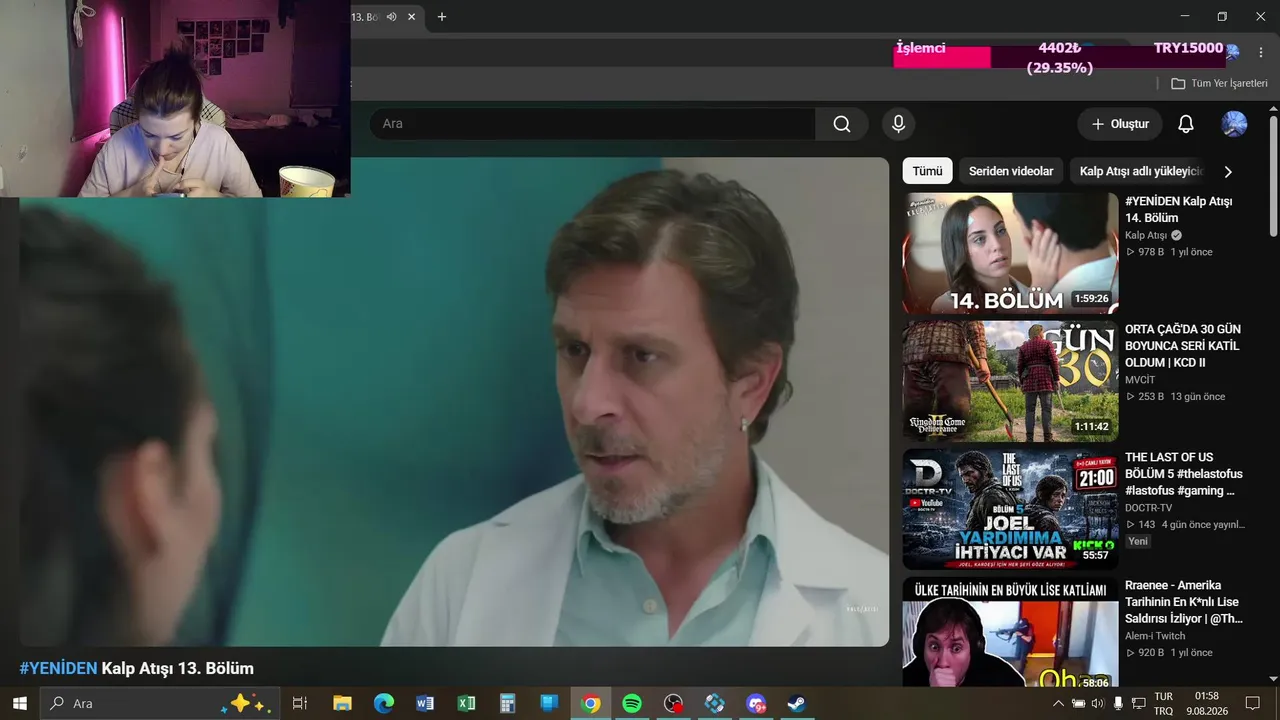Open the Kalp Atışı 14. Bölüm thumbnail
This screenshot has height=720, width=1280.
click(x=1010, y=253)
